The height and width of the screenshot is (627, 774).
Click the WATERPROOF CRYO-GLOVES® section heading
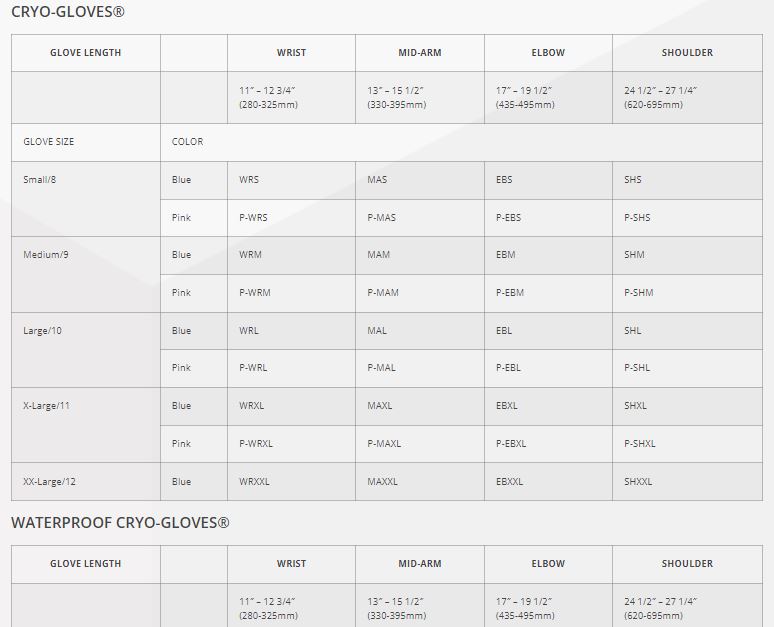pos(120,523)
